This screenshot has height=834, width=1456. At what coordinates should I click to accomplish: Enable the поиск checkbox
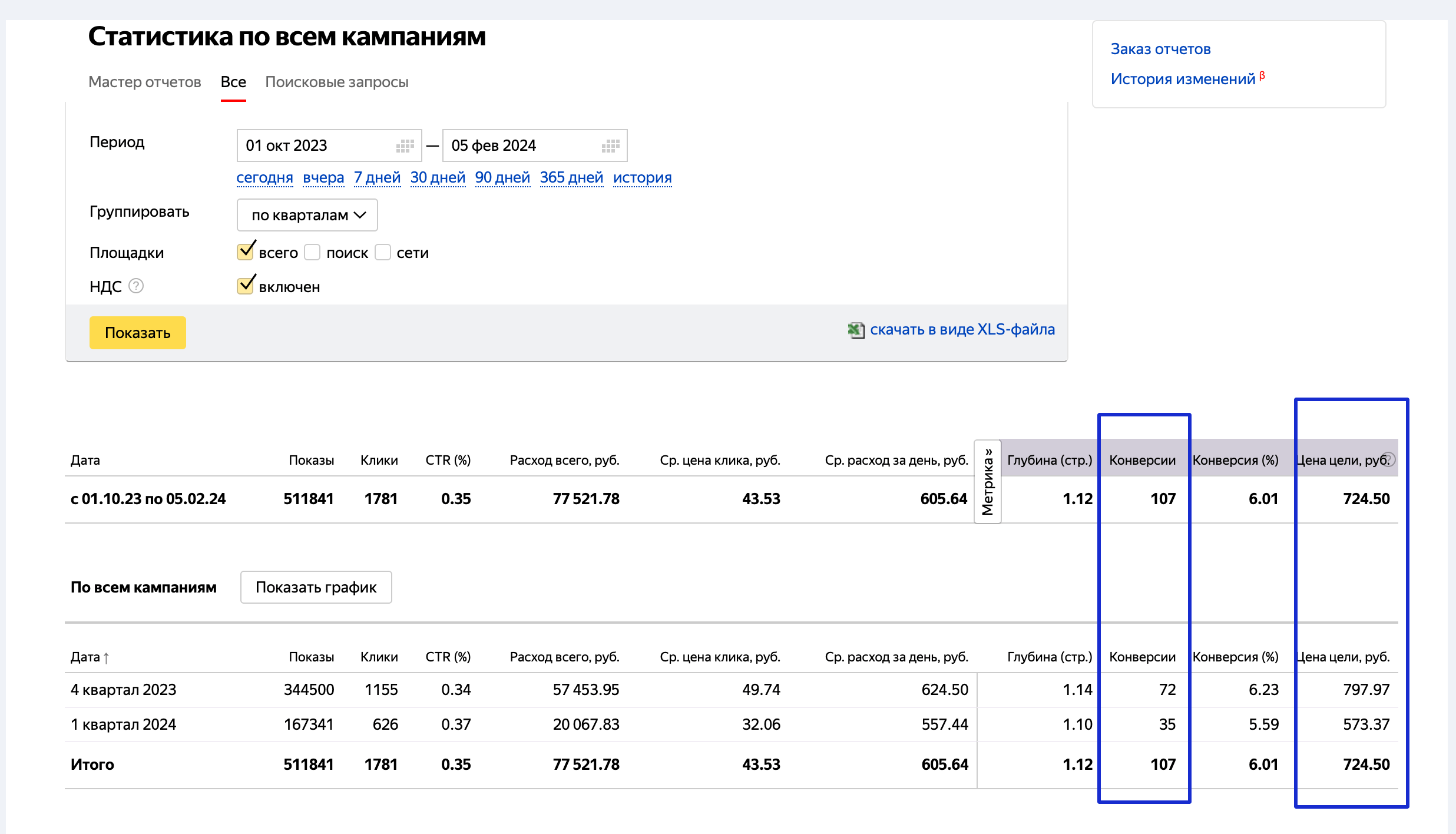click(x=312, y=252)
